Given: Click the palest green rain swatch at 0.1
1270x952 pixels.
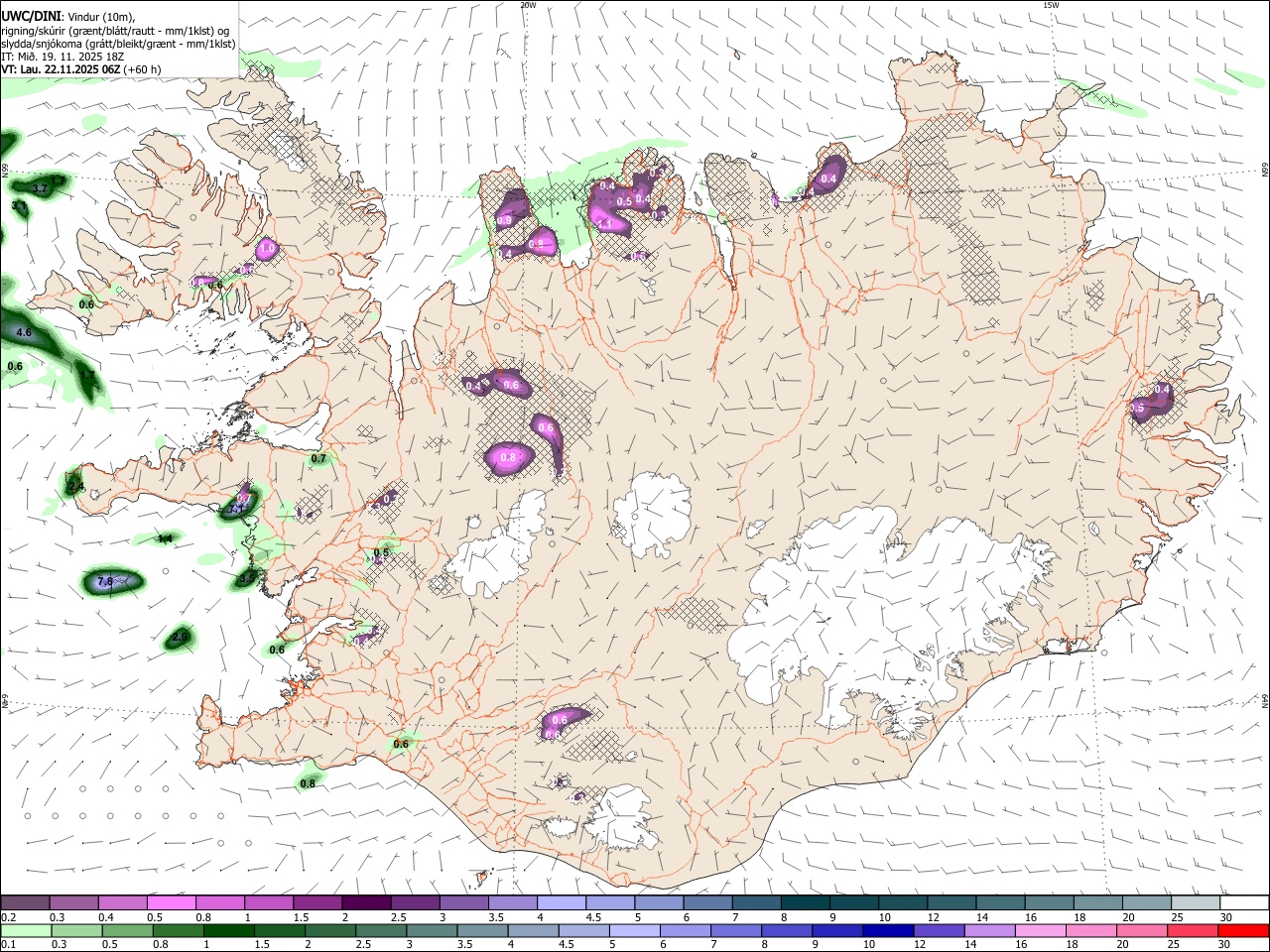Looking at the screenshot, I should click(x=26, y=930).
